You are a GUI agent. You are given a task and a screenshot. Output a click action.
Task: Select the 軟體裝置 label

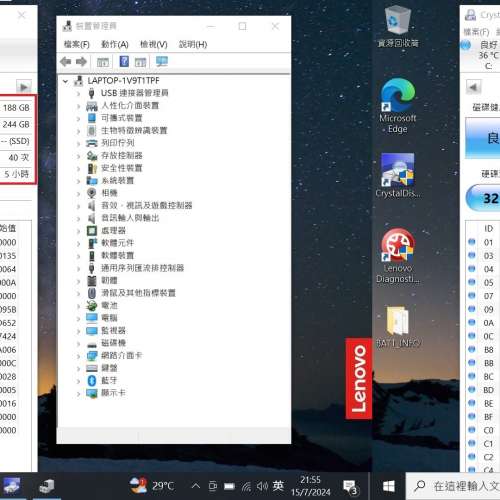(x=117, y=256)
